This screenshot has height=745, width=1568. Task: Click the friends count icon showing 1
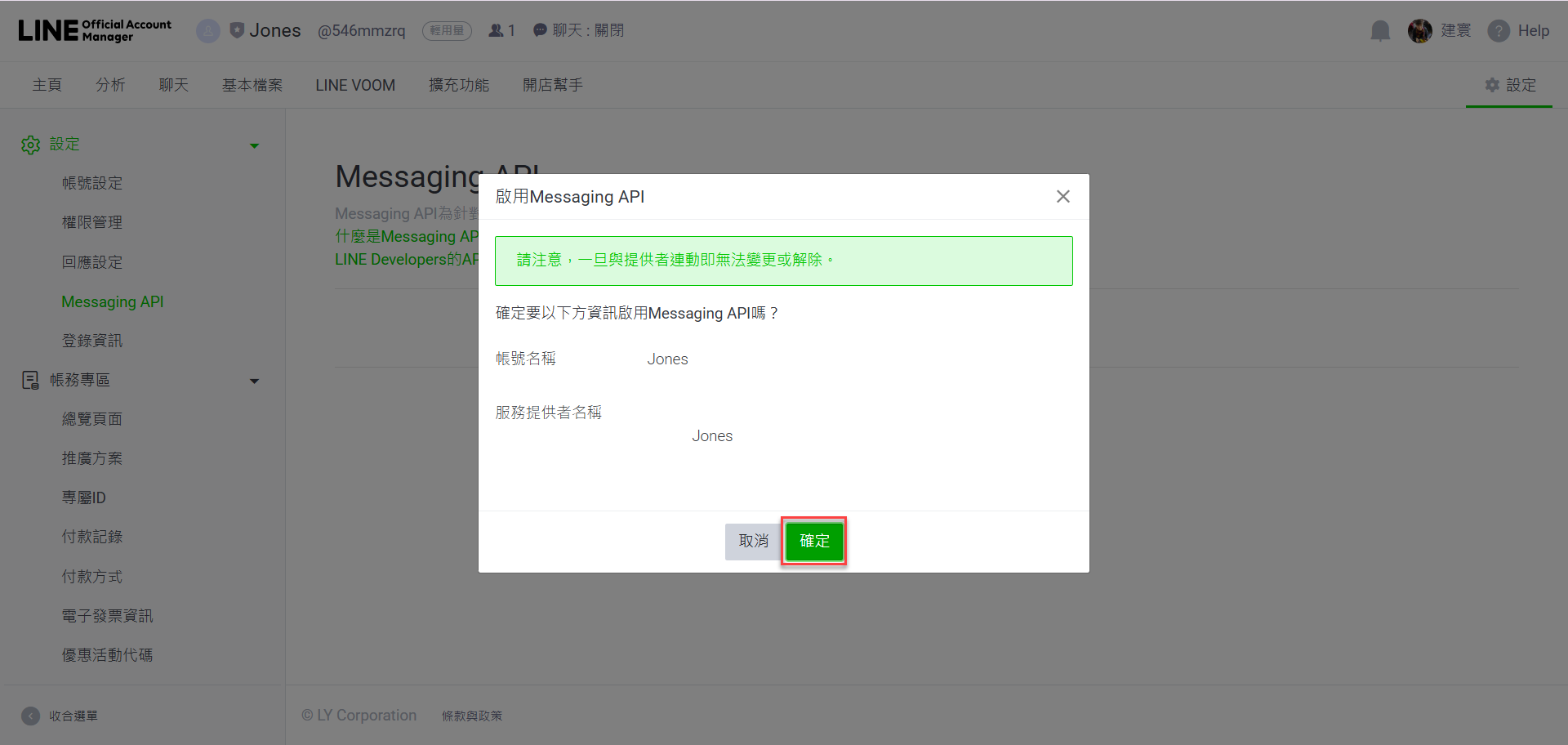click(x=496, y=30)
